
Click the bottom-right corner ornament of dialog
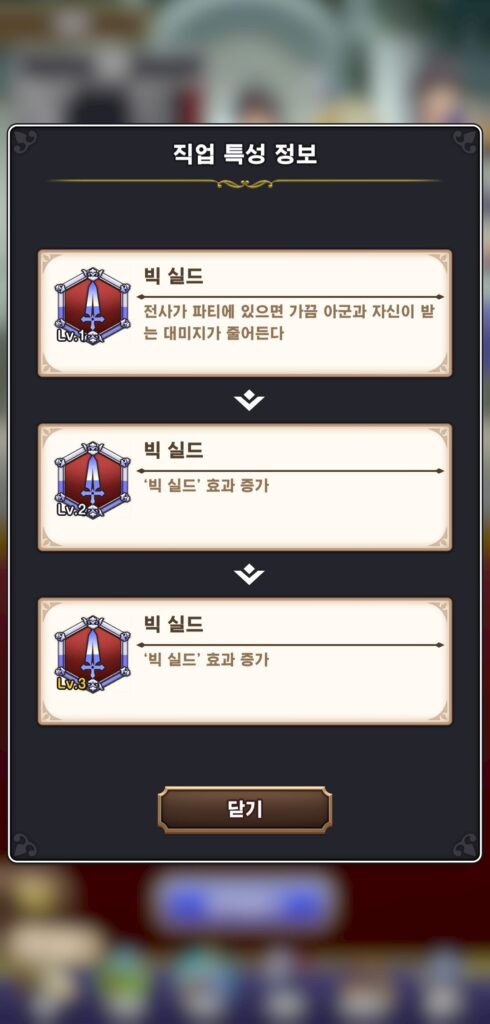(x=465, y=844)
